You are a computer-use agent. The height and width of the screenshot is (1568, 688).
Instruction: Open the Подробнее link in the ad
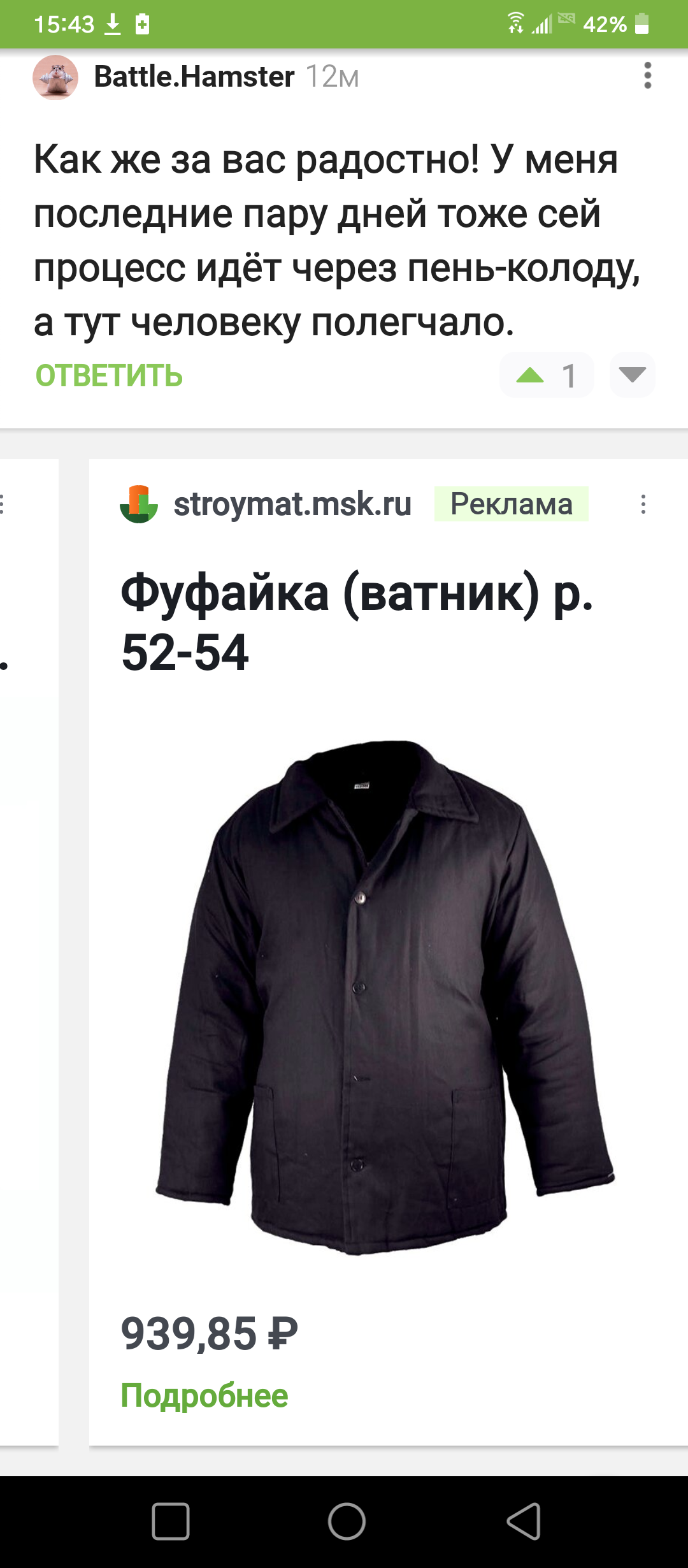204,1395
